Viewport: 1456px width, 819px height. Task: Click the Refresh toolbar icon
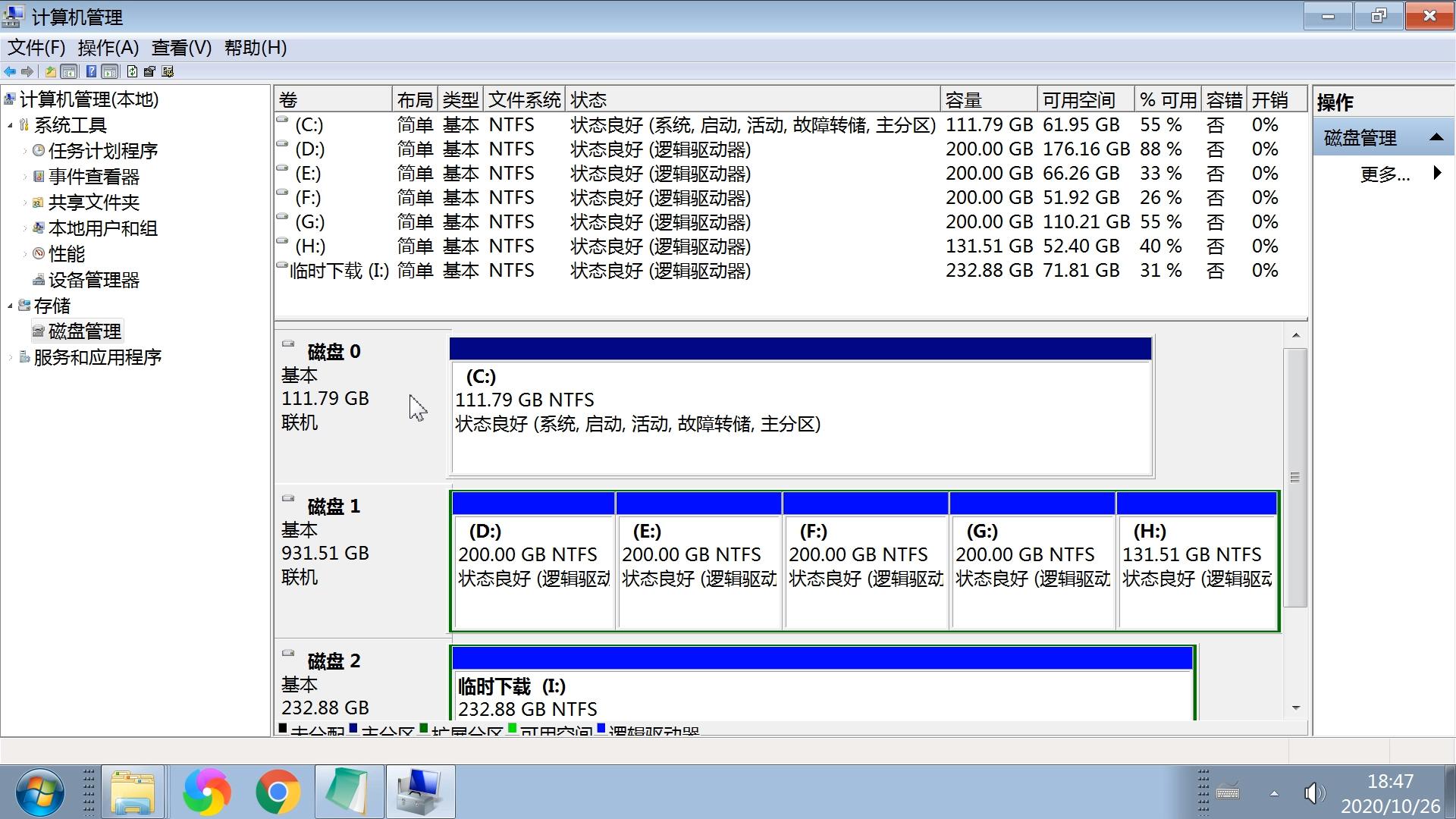132,71
